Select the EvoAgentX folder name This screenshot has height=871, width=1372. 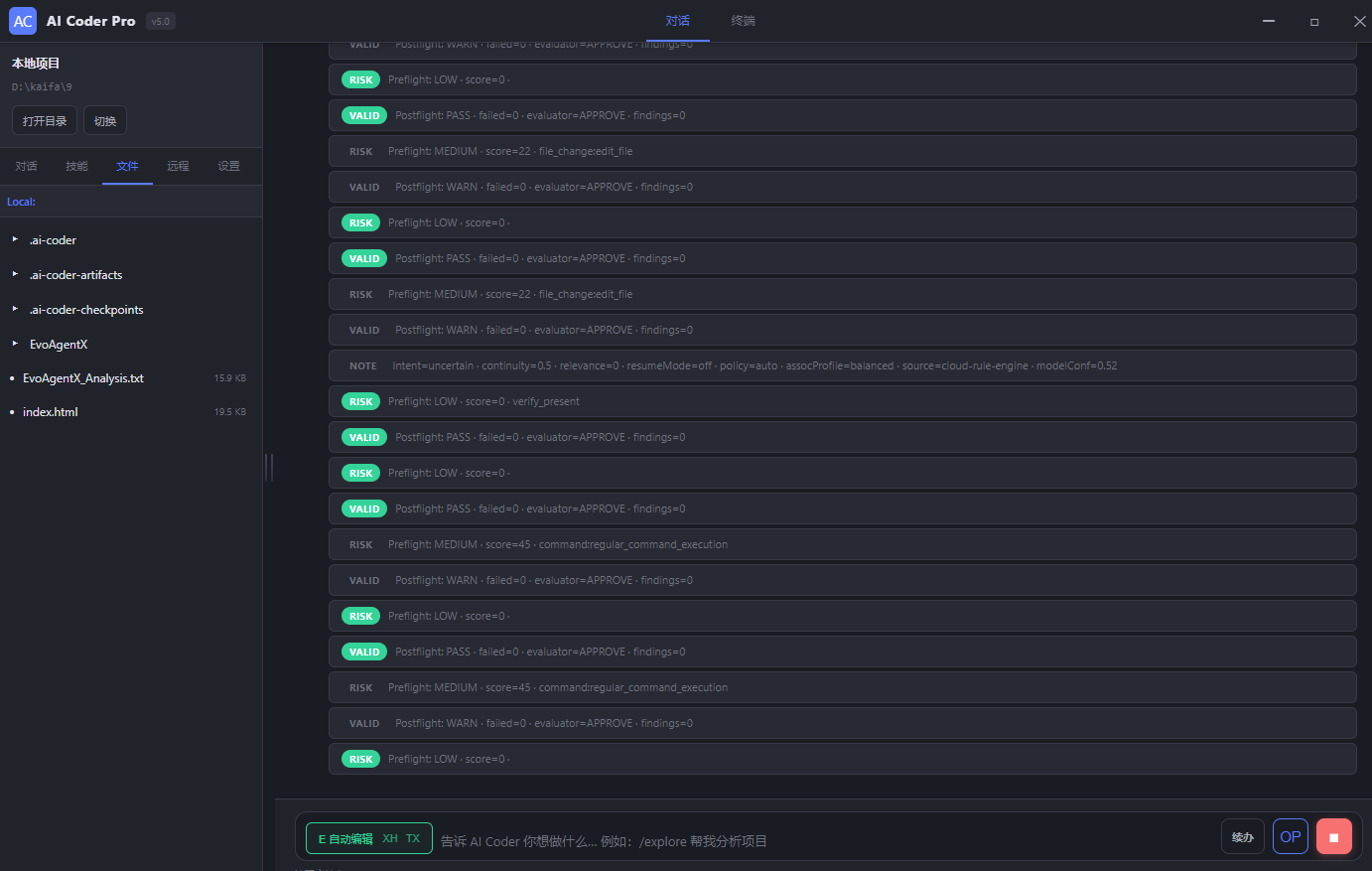coord(59,345)
